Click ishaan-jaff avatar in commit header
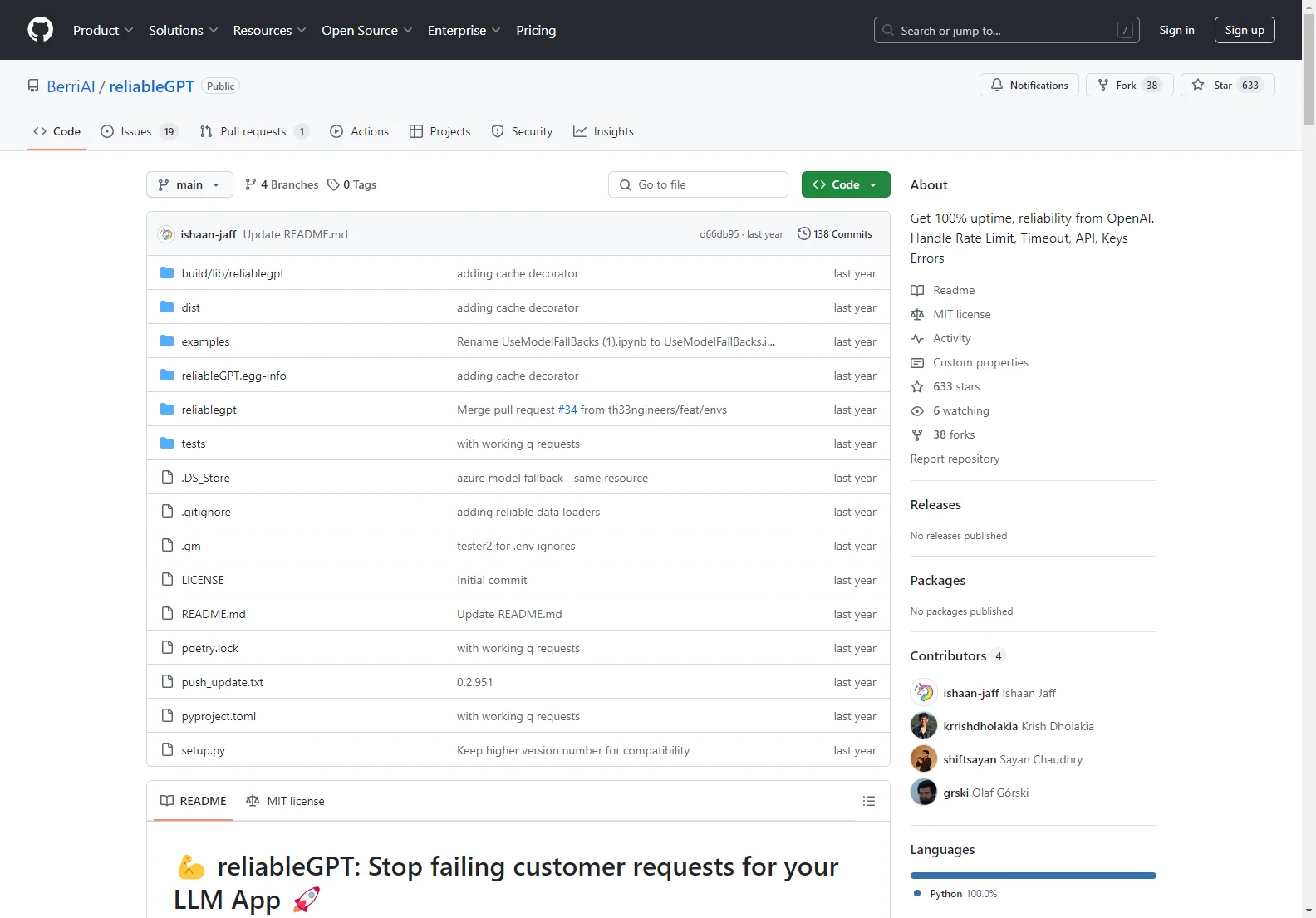 click(x=166, y=234)
